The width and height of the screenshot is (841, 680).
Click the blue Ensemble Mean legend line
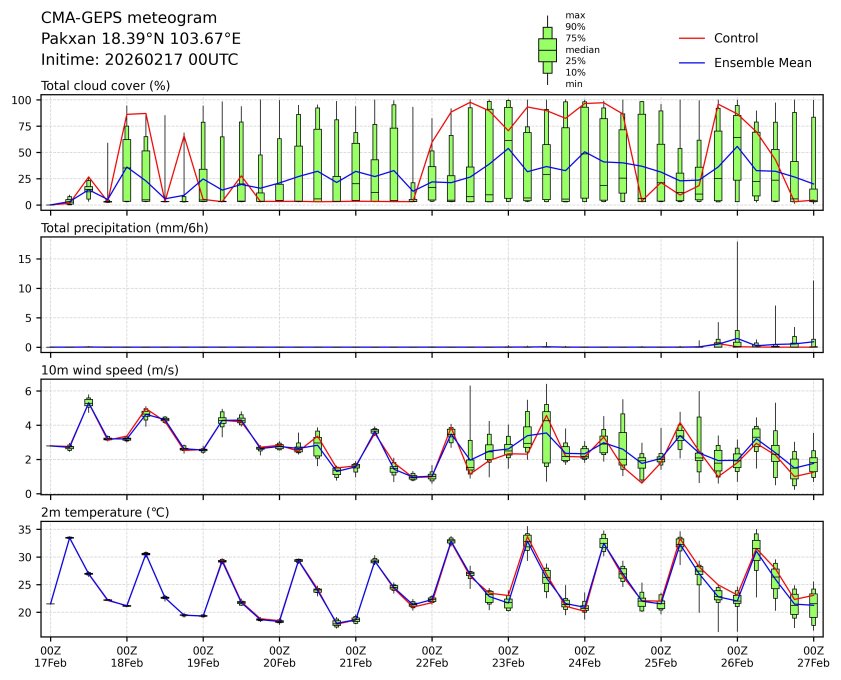pos(692,62)
